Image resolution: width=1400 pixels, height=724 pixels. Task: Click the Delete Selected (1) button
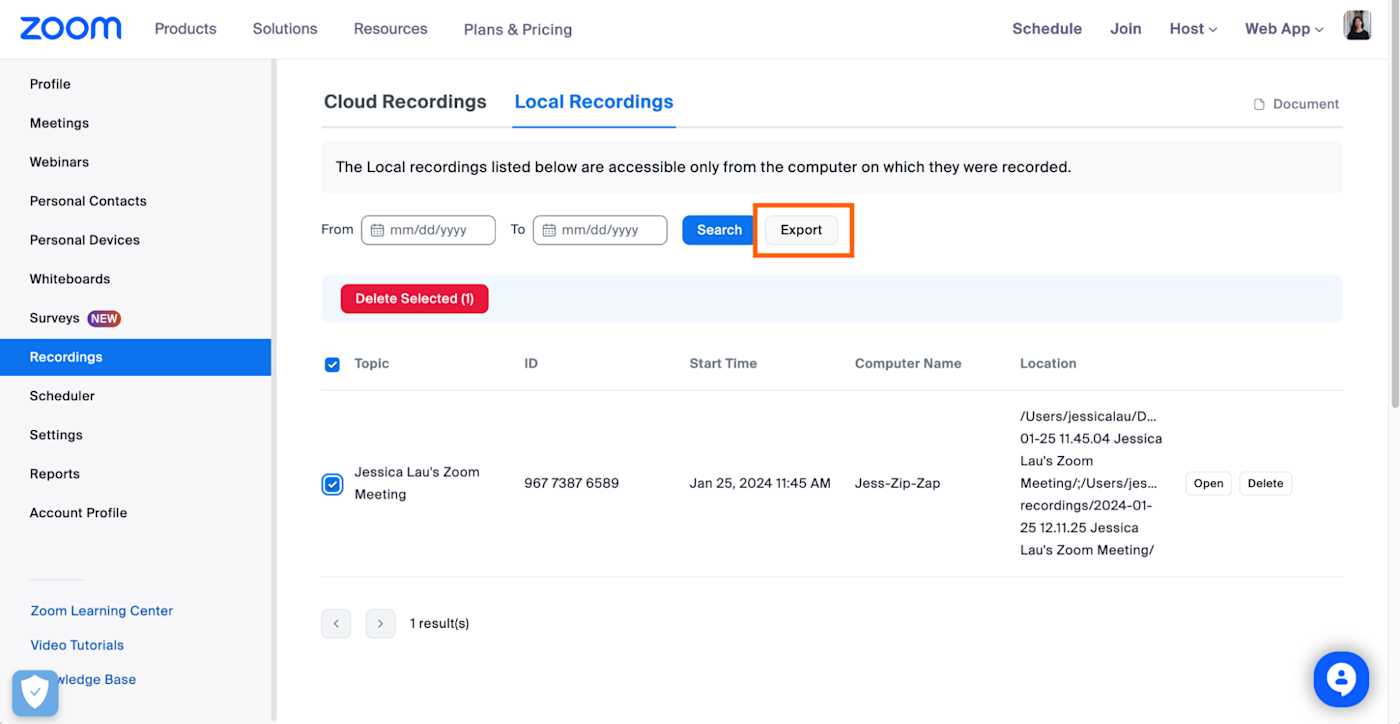click(x=414, y=299)
